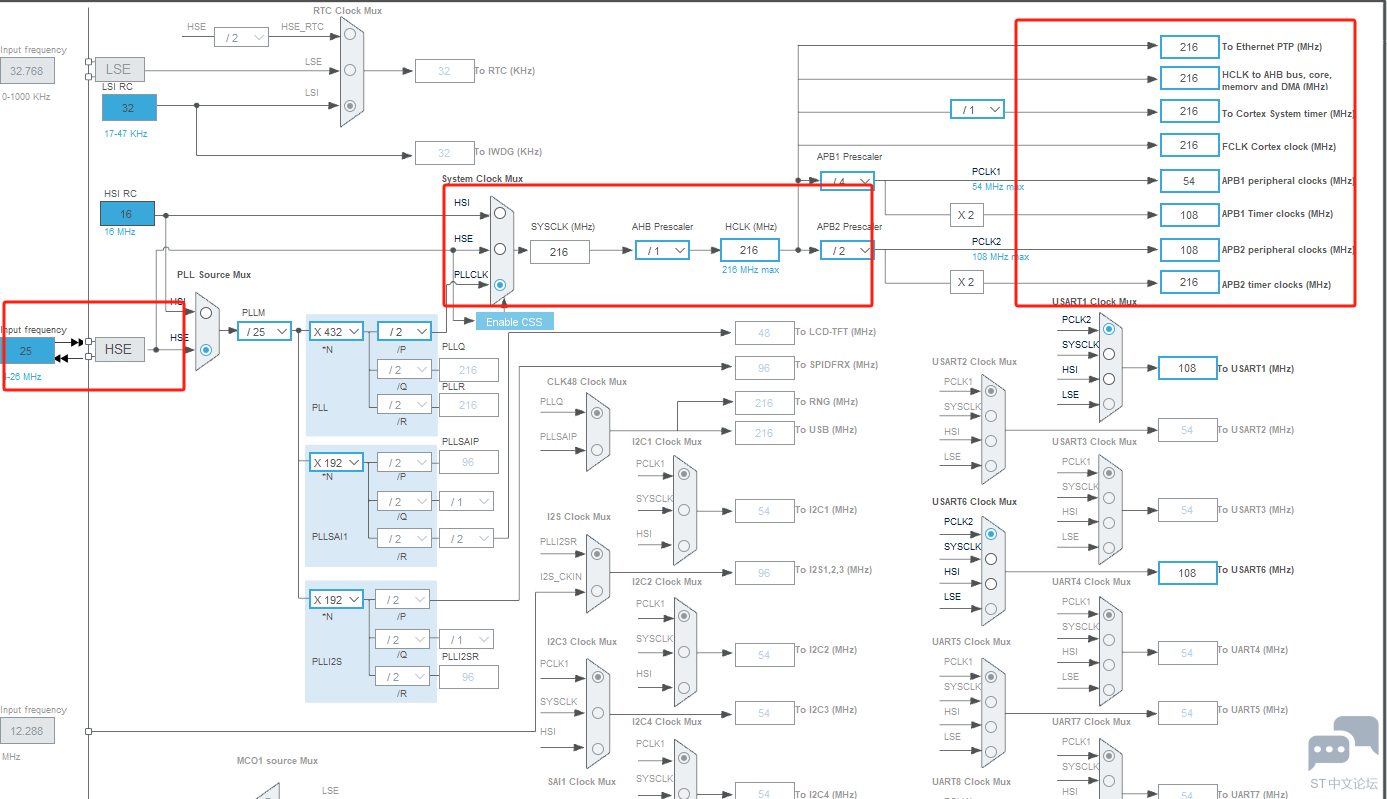
Task: Click the LSE input frequency field showing 32.768
Action: click(28, 71)
